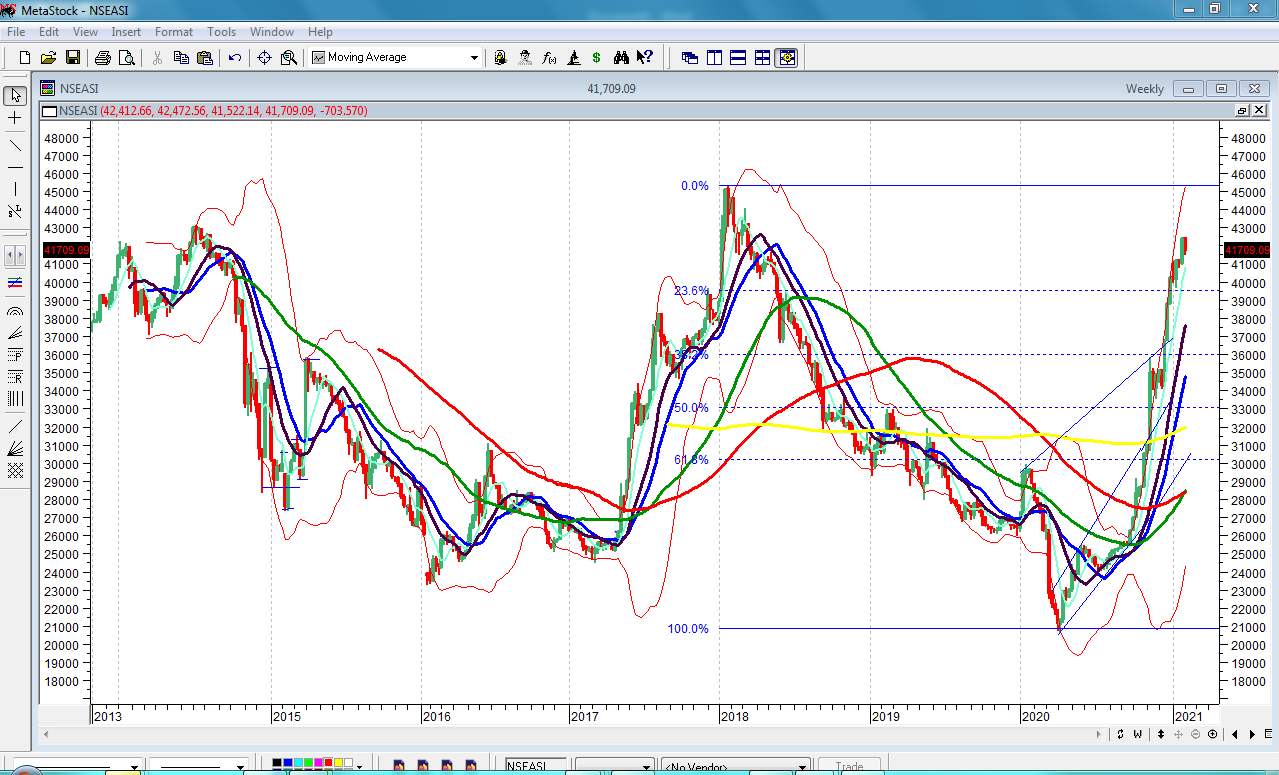Click the Trade button
Viewport: 1279px width, 775px height.
tap(849, 767)
